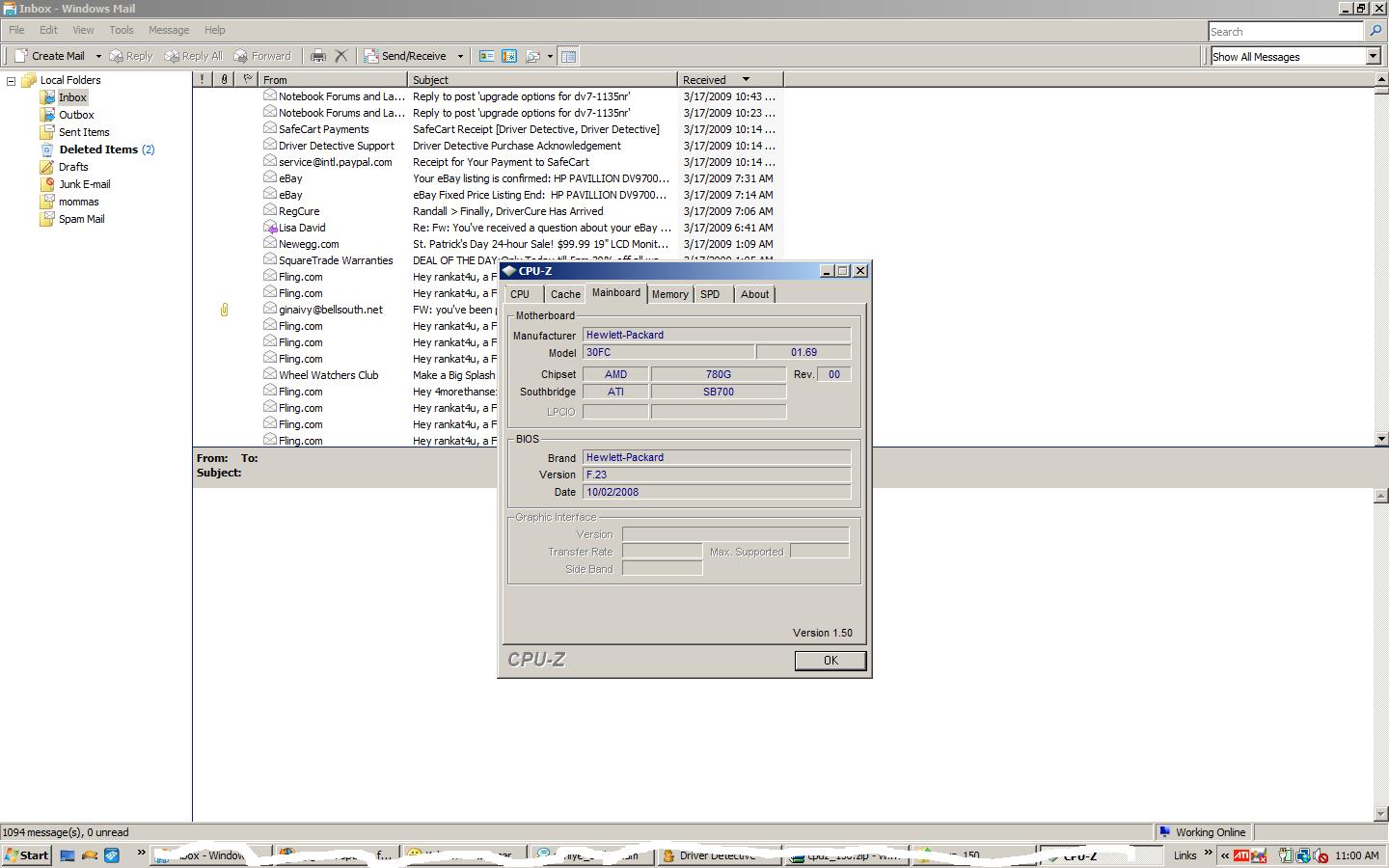Click the preview pane scroll up arrow
Image resolution: width=1389 pixels, height=868 pixels.
pos(1381,495)
